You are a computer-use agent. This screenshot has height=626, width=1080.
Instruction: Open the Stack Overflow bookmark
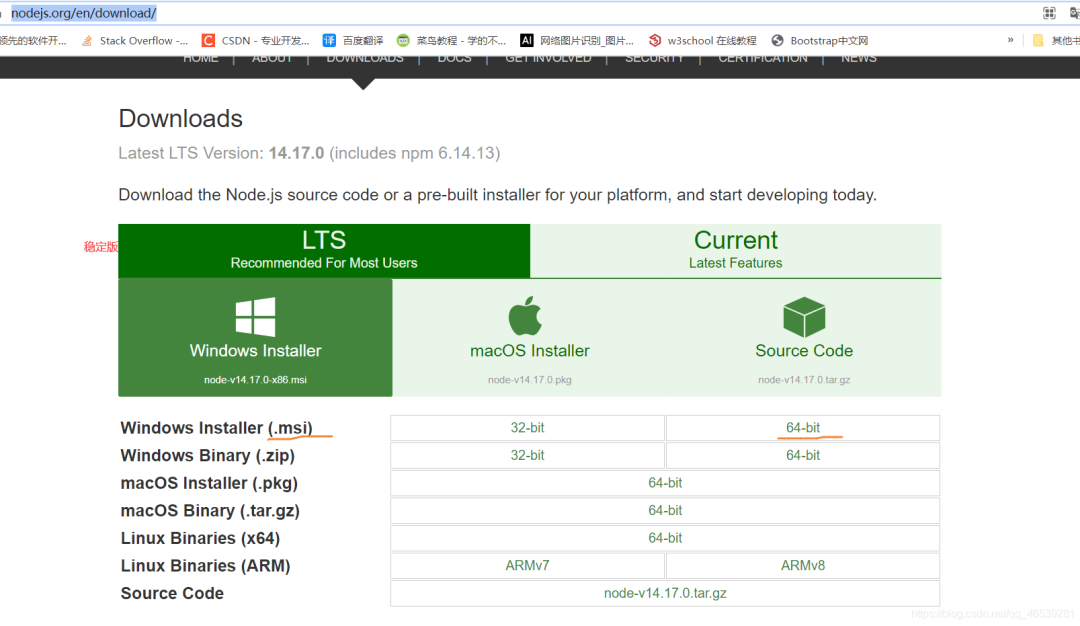click(134, 41)
